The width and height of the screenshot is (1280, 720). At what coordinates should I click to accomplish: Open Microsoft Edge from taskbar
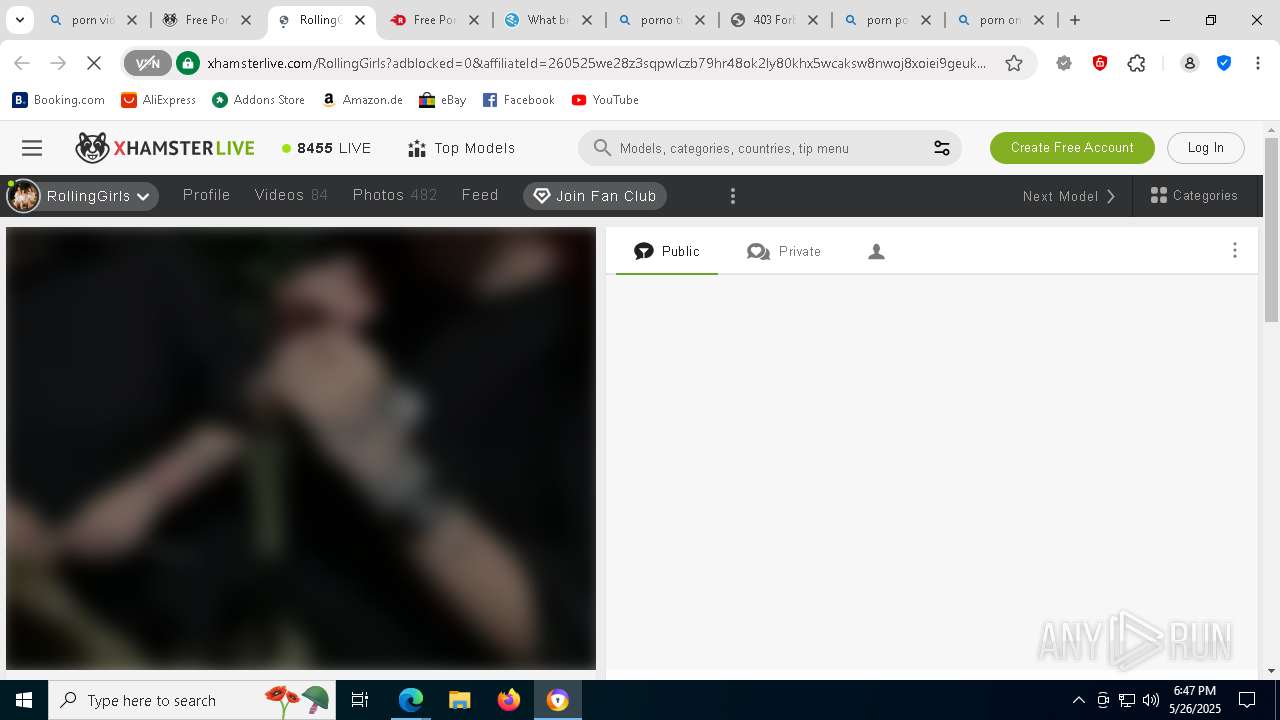[x=411, y=700]
